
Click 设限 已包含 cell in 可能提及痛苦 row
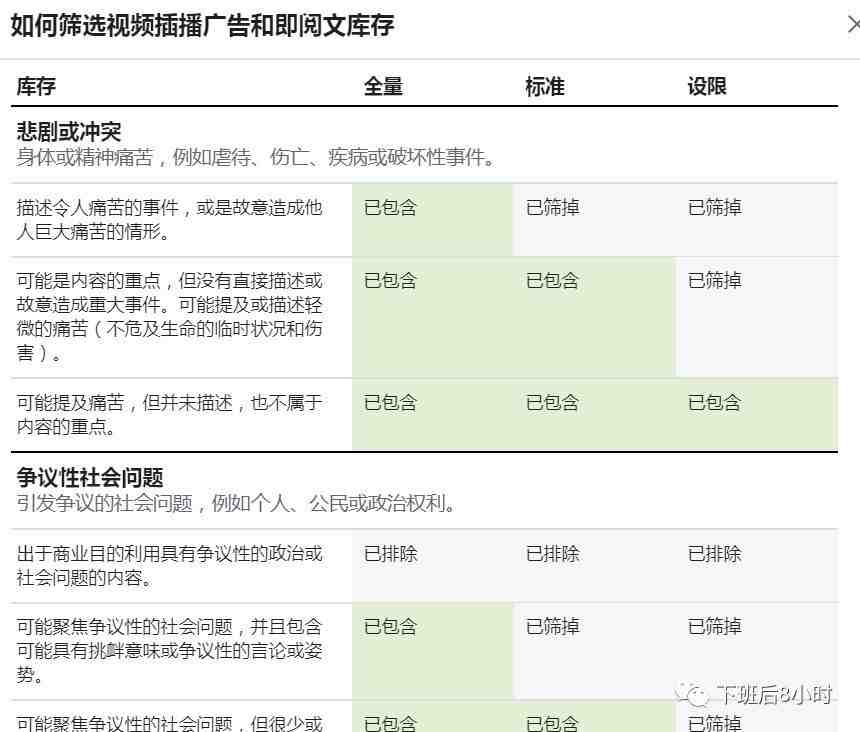coord(756,415)
